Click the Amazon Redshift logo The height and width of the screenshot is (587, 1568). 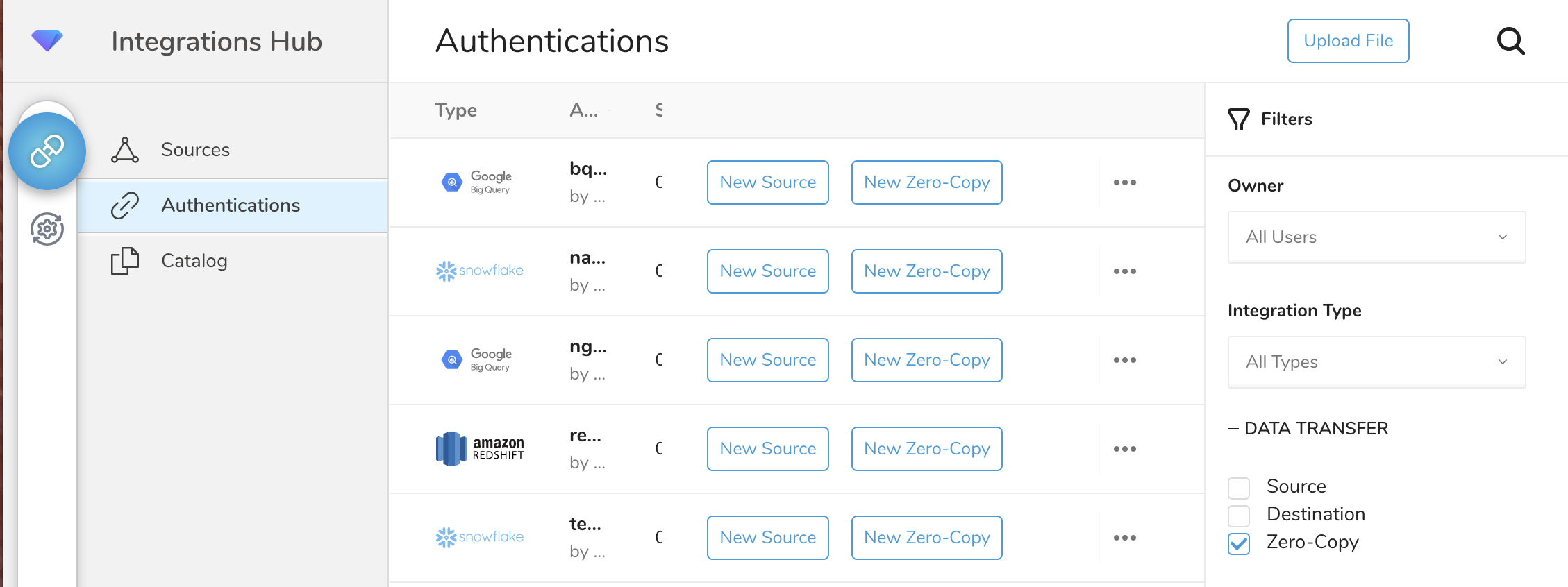click(479, 449)
